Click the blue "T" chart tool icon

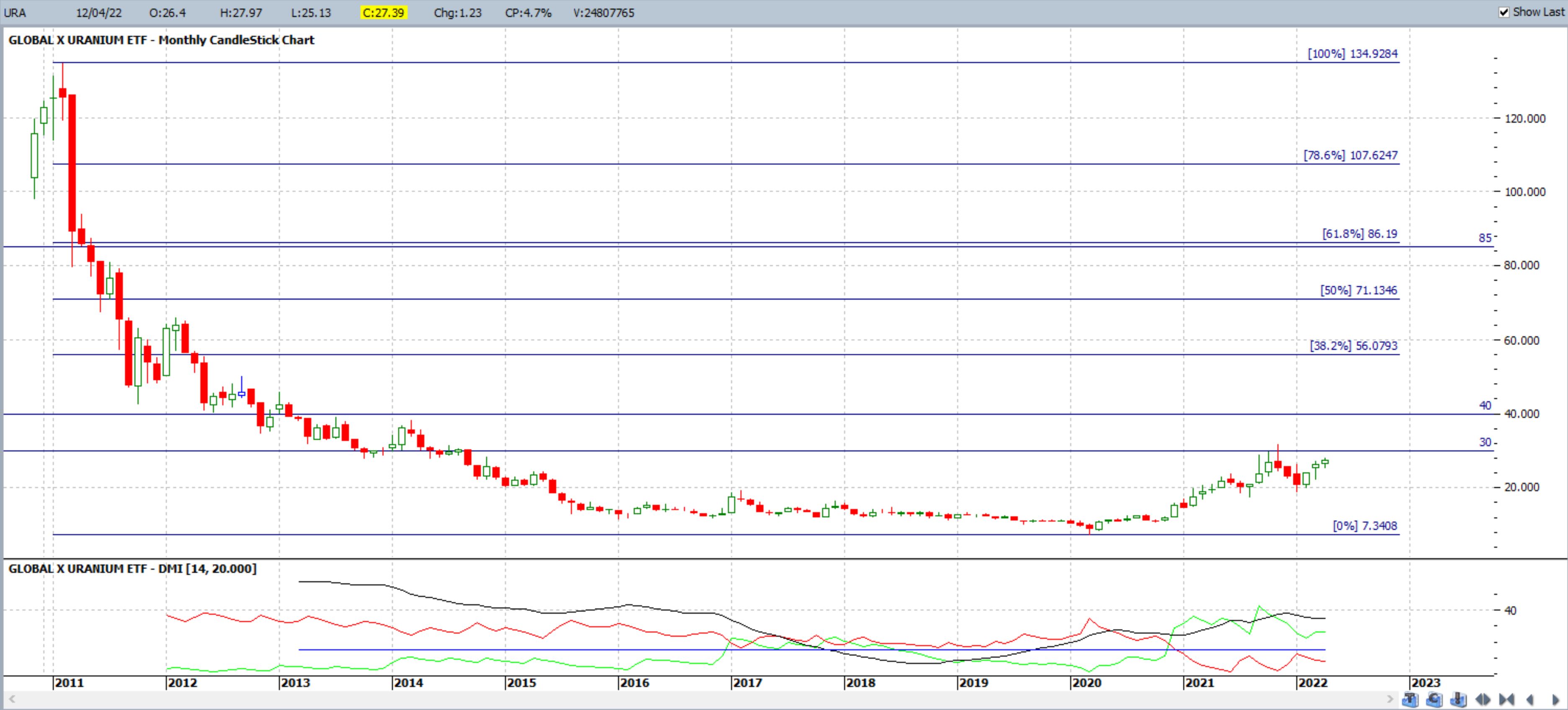click(1410, 700)
